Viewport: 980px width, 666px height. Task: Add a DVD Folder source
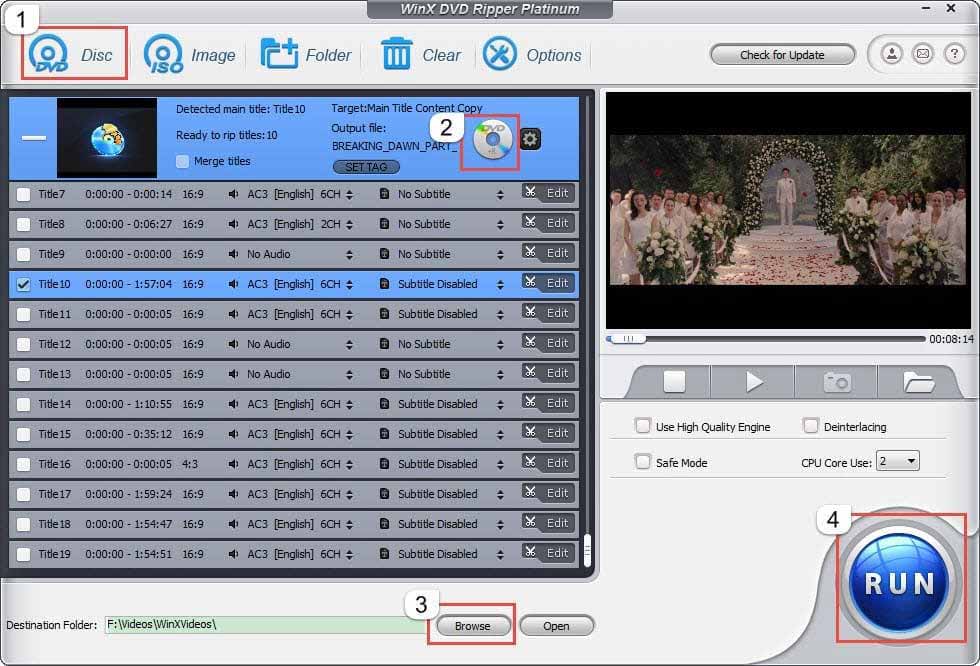point(306,54)
